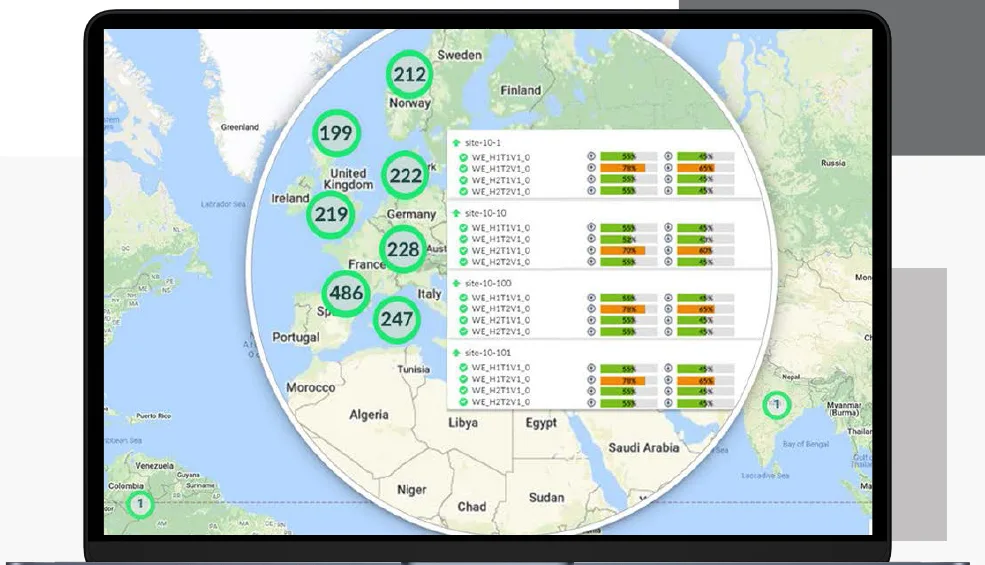Click status check of site-10-10 WE_H2T1V1_0
The image size is (985, 565).
pos(464,251)
